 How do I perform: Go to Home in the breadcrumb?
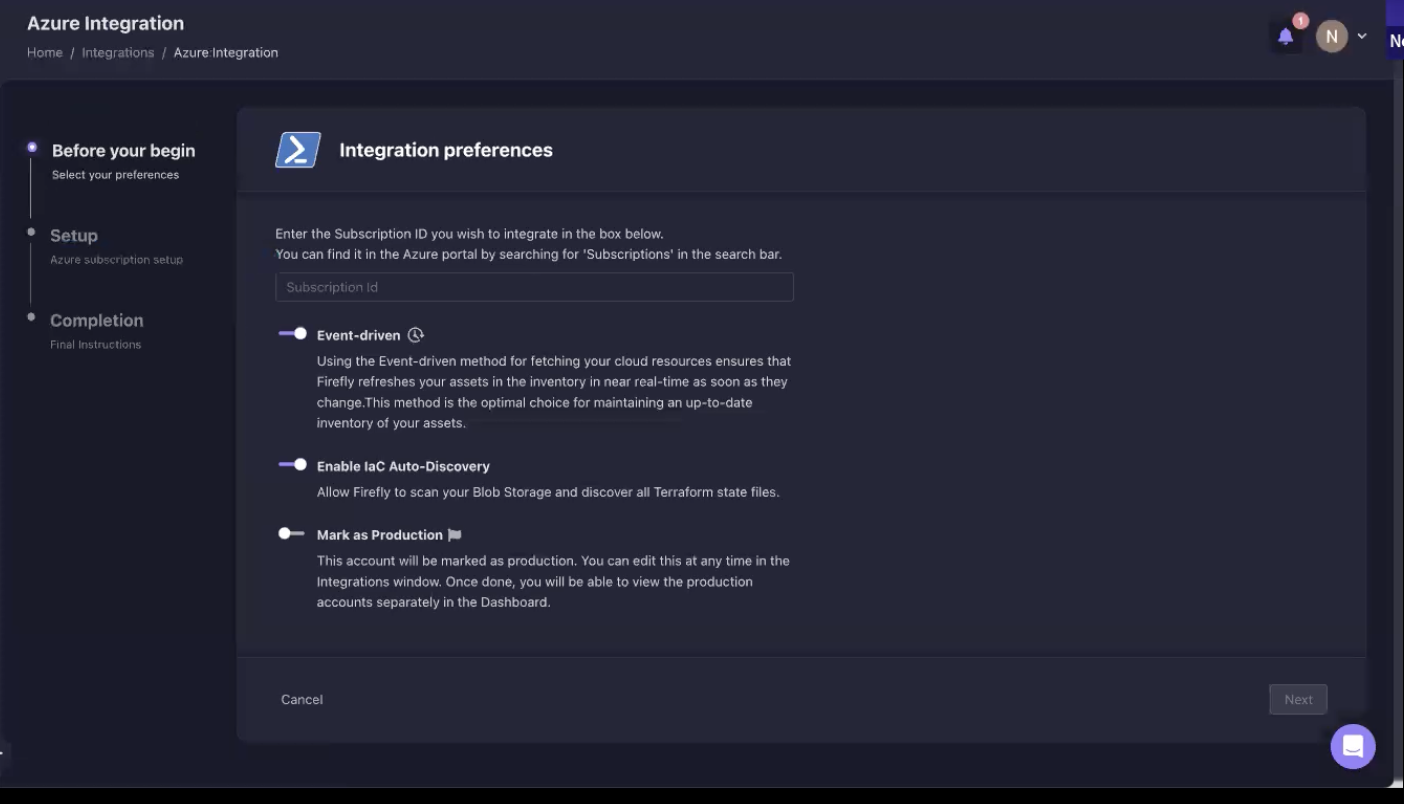(x=45, y=52)
